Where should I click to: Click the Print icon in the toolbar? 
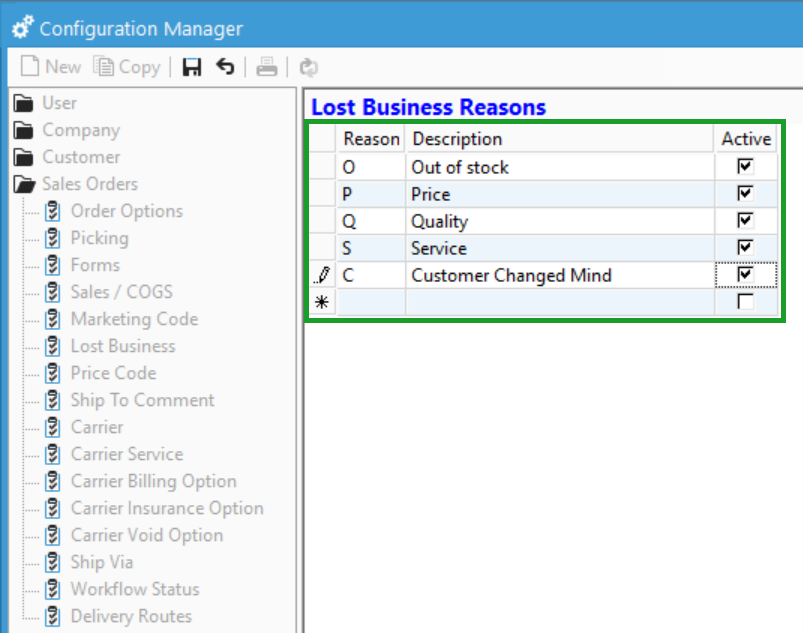click(266, 66)
